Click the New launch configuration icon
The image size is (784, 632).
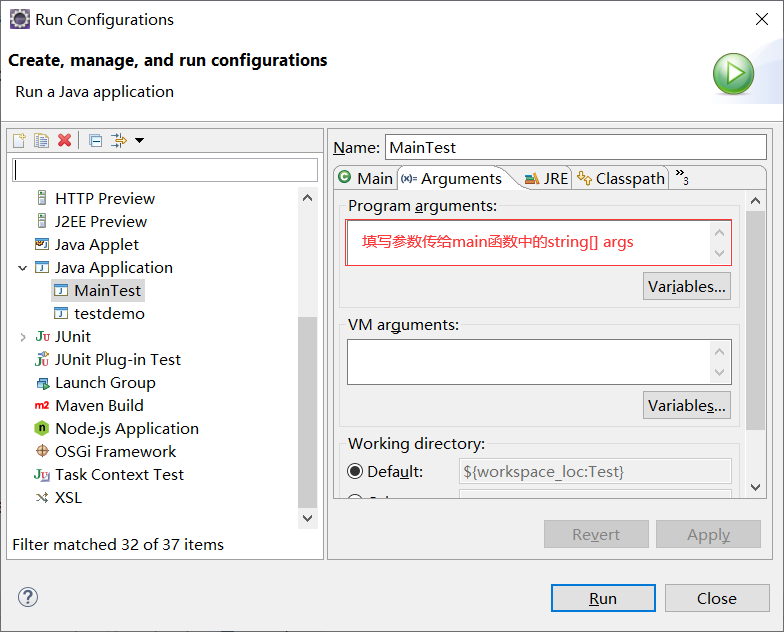(x=19, y=140)
